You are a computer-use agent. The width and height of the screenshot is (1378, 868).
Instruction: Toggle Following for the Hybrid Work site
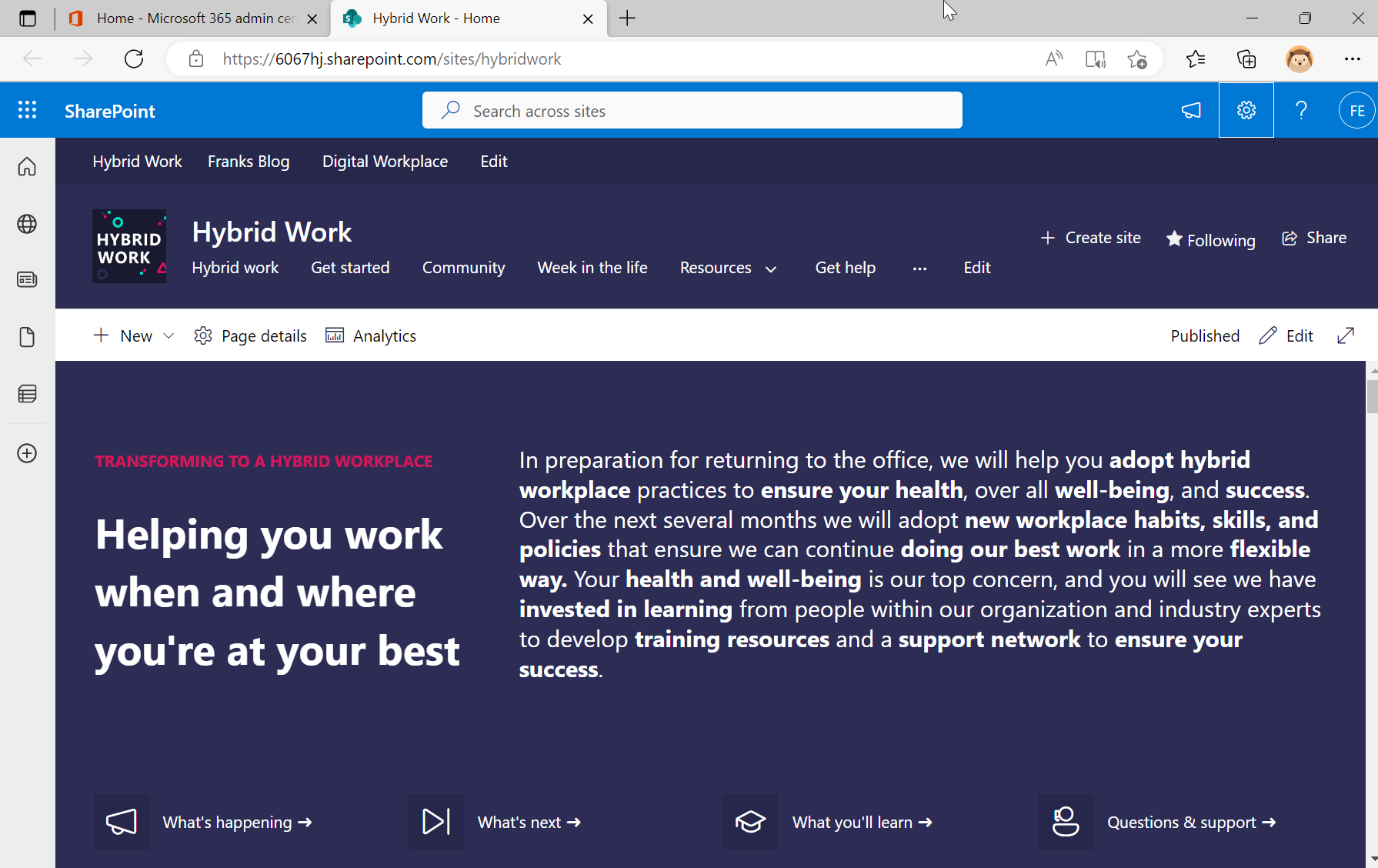click(x=1210, y=239)
